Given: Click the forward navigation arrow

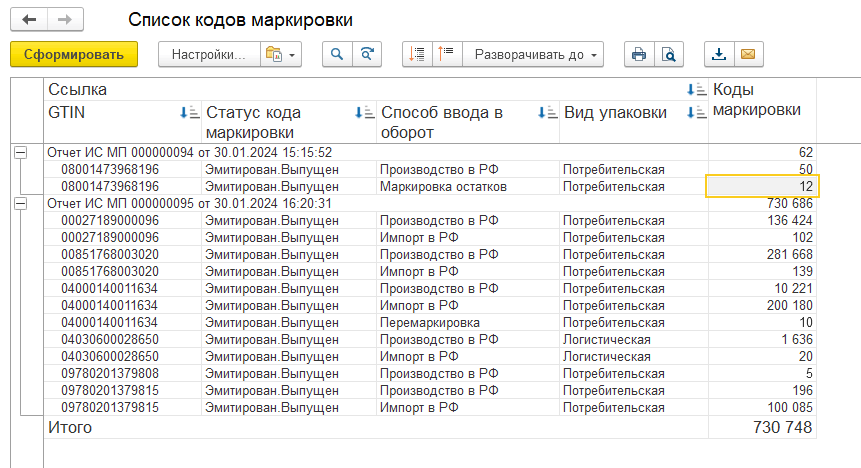Looking at the screenshot, I should (x=65, y=20).
